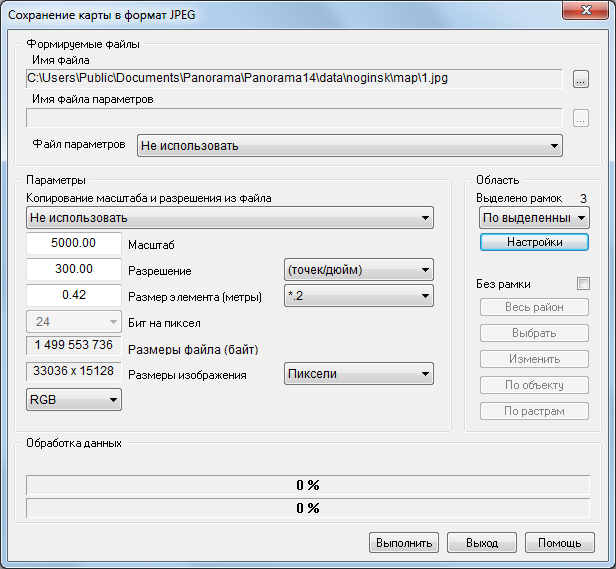Open the 'По выделенным' area dropdown
616x569 pixels.
(x=534, y=217)
